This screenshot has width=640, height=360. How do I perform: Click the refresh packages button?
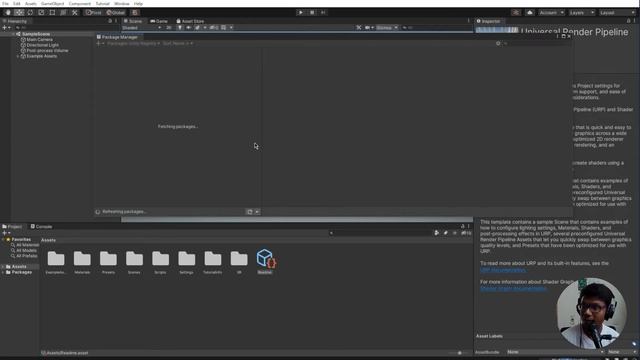click(249, 212)
